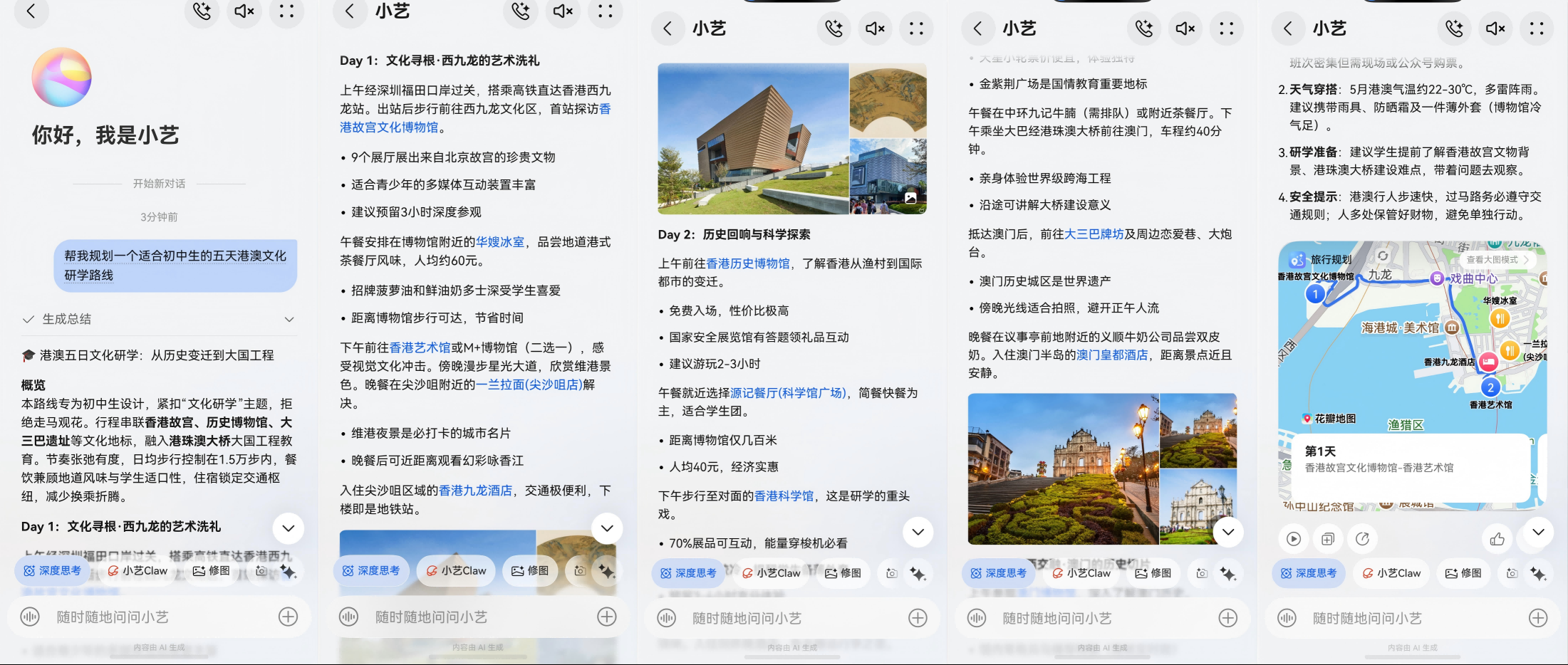
Task: Open the 大三巴牌坊 link
Action: point(1094,234)
